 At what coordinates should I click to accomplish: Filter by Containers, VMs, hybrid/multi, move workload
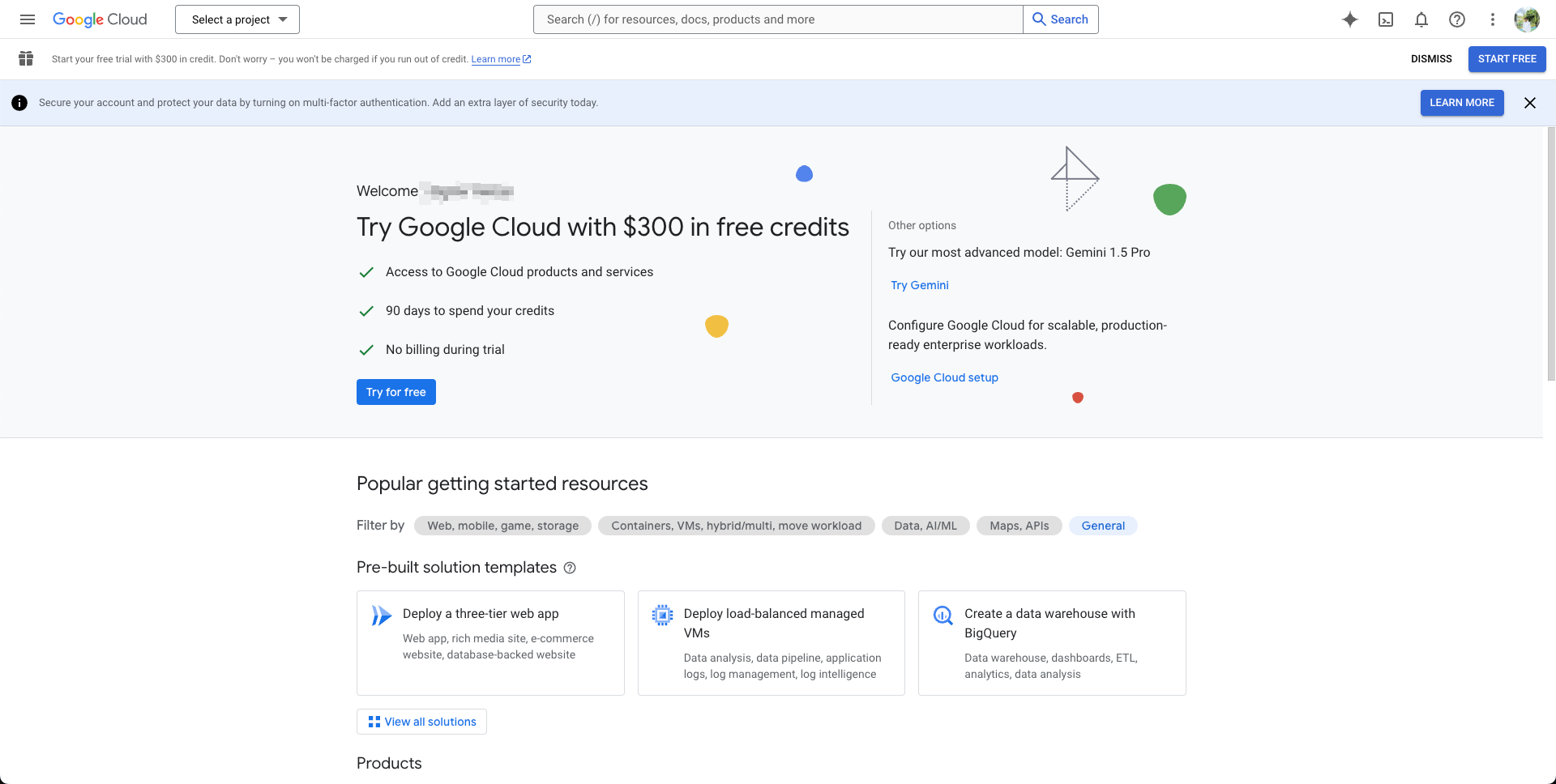point(737,526)
